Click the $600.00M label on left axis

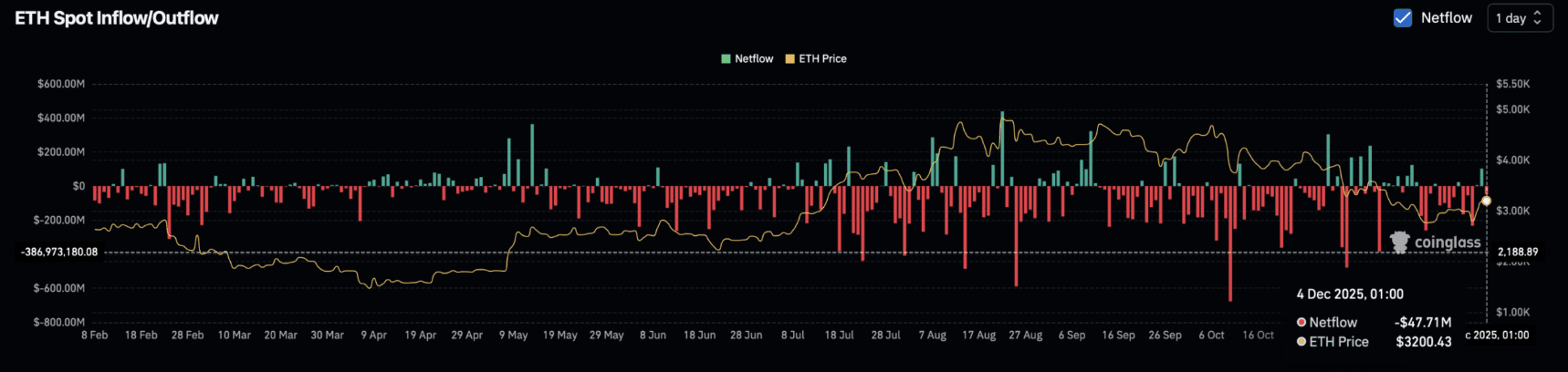[61, 84]
